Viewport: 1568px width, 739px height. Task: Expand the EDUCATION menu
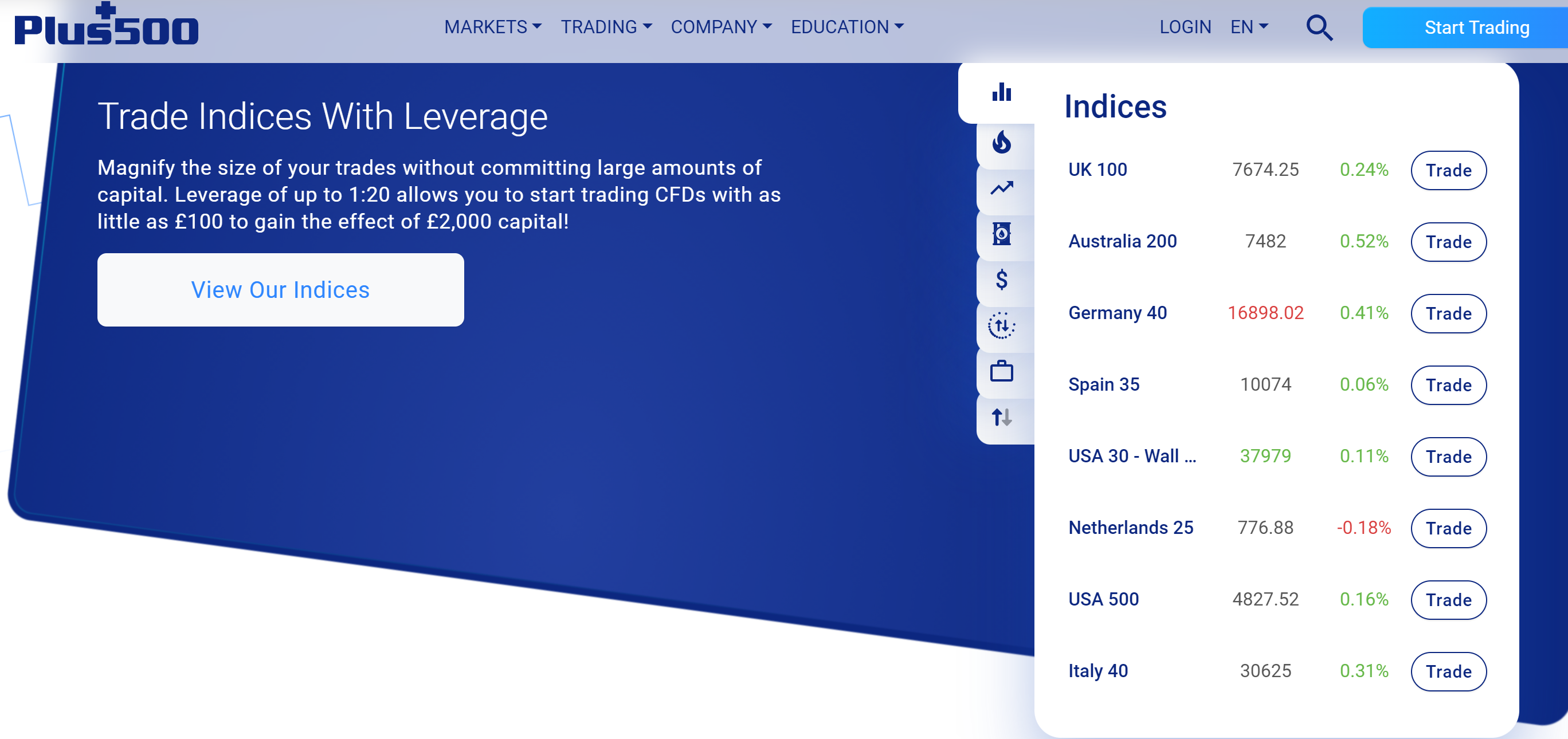click(x=847, y=27)
